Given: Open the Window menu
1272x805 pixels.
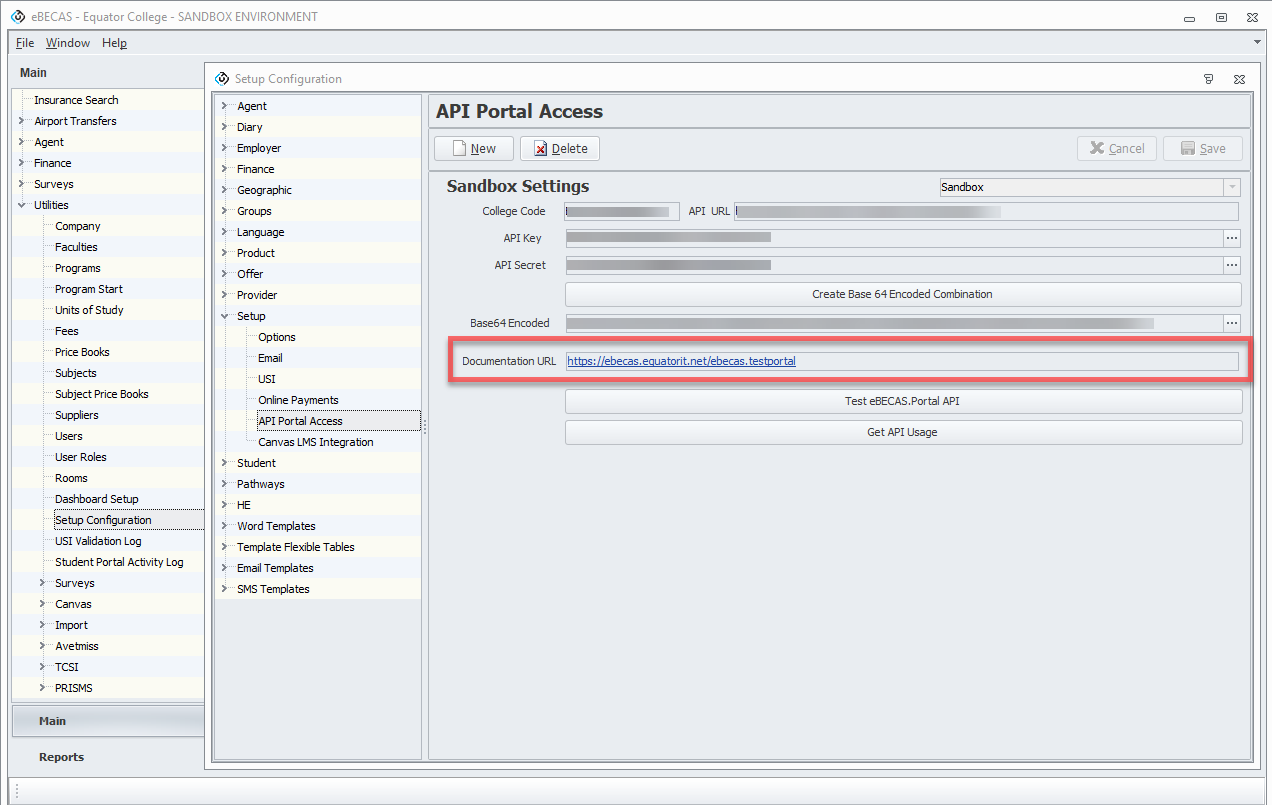Looking at the screenshot, I should click(68, 43).
